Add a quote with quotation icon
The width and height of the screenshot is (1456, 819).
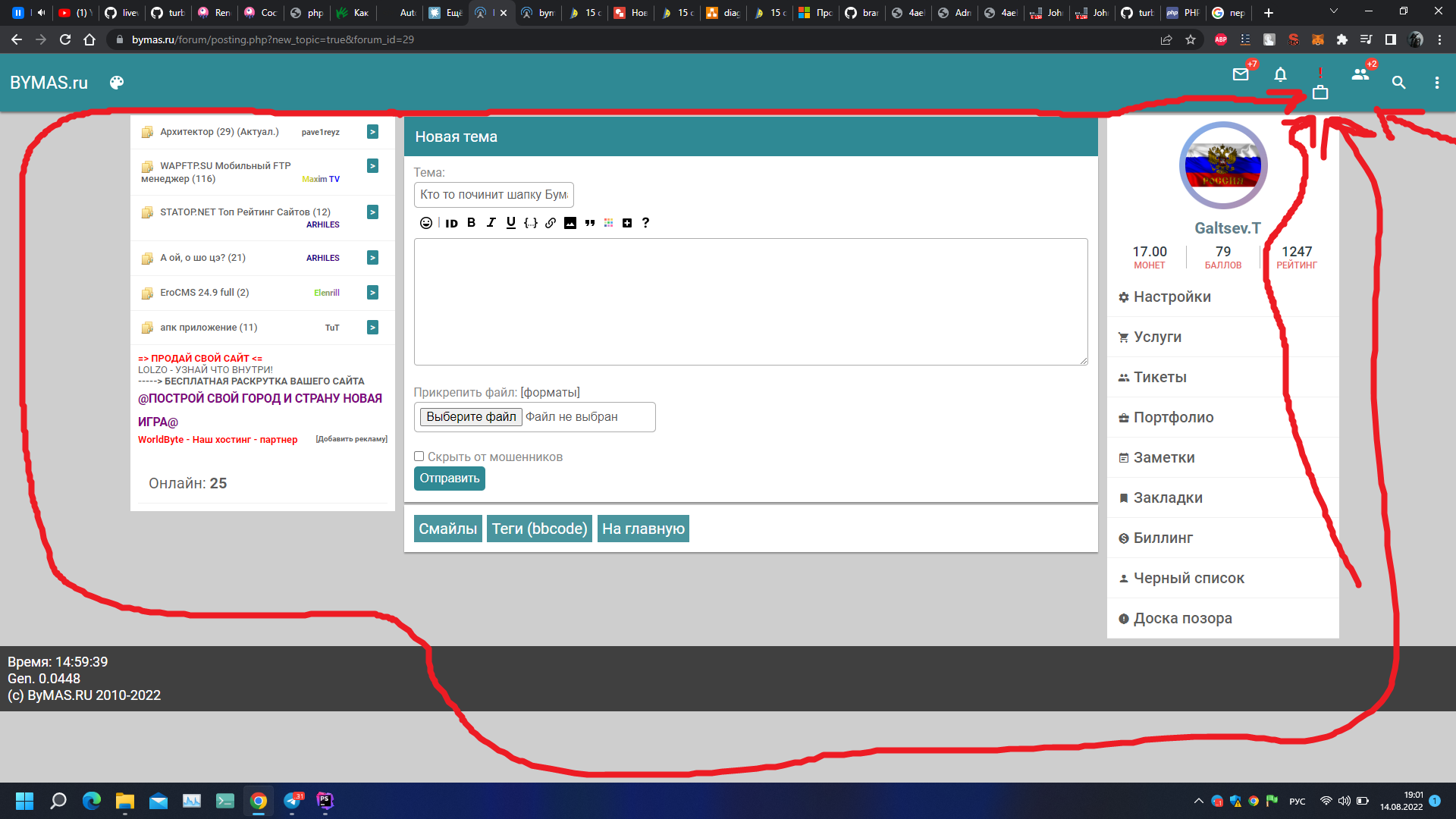pyautogui.click(x=589, y=223)
